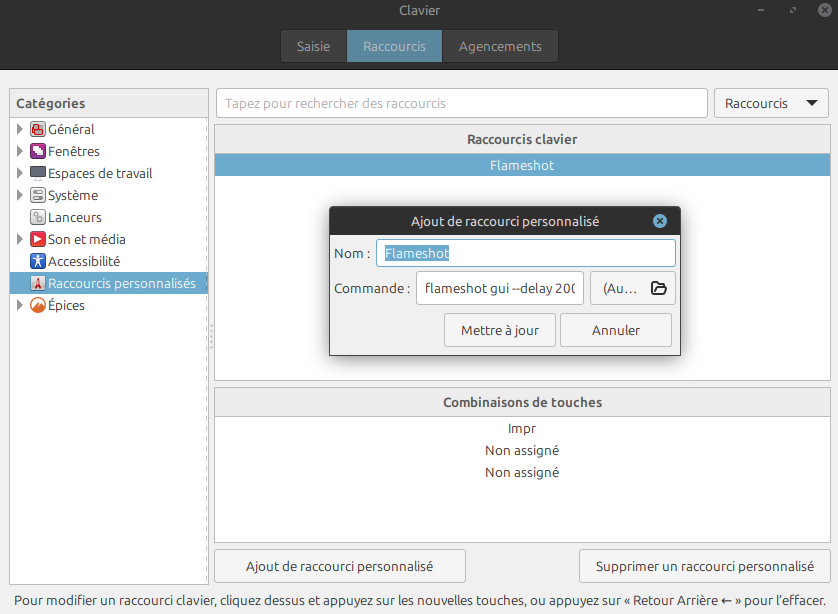Select the Impr key combination row
Viewport: 838px width, 614px height.
[x=522, y=428]
